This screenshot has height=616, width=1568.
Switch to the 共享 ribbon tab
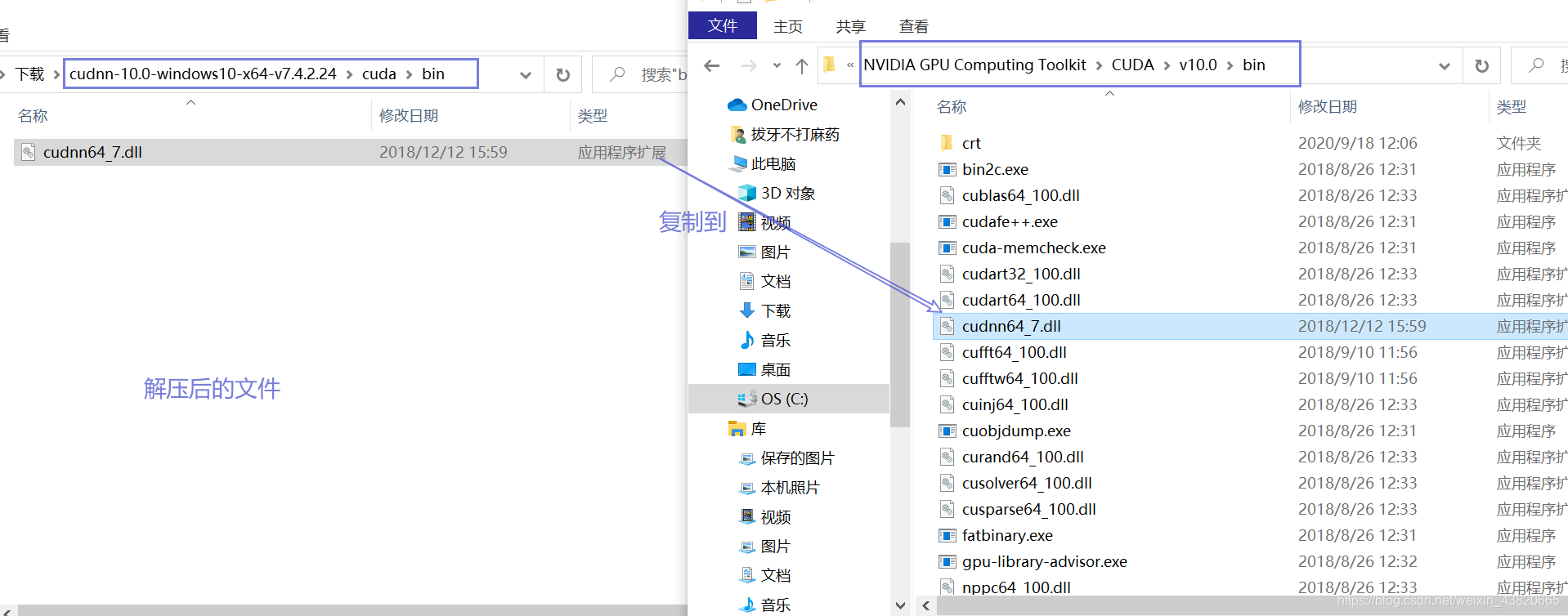click(850, 26)
